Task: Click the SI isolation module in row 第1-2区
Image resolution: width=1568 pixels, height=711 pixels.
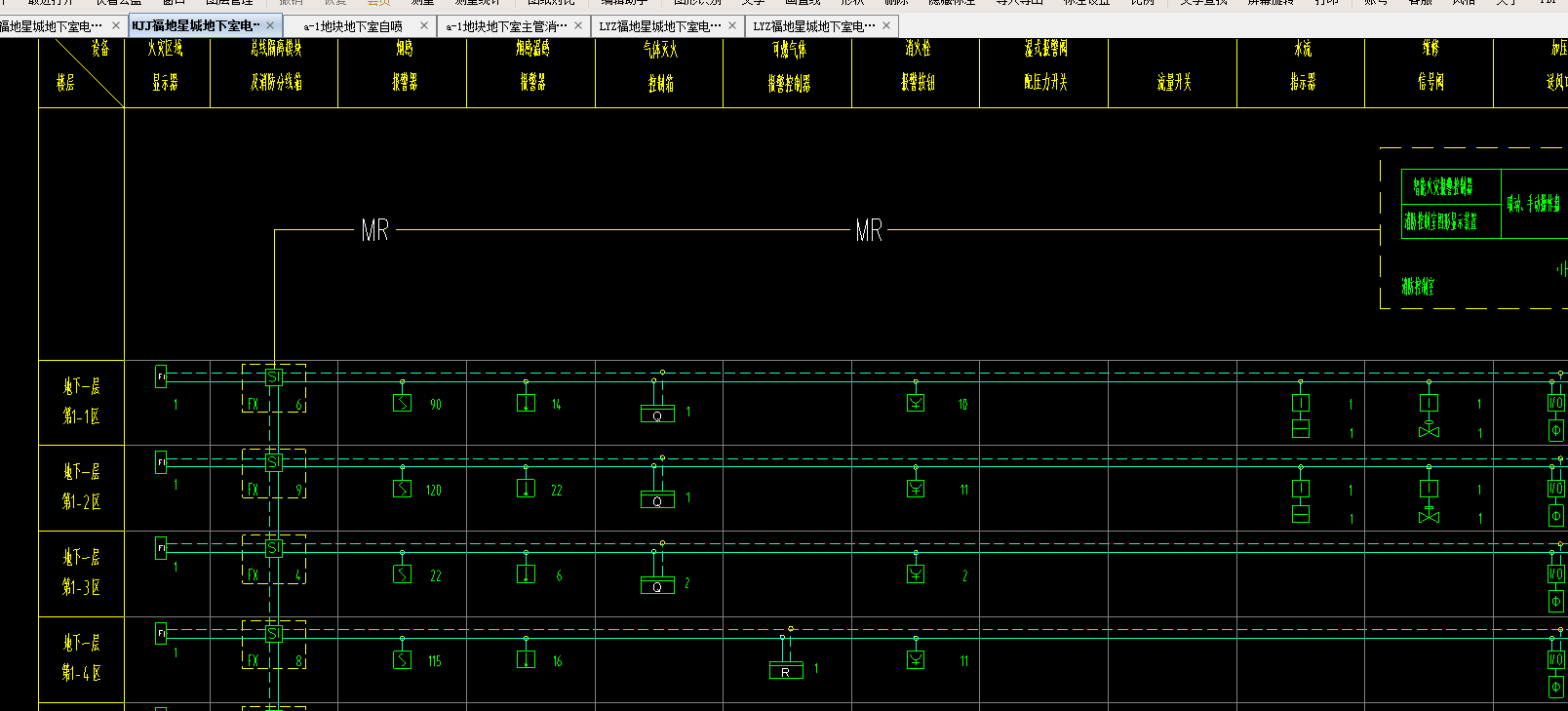Action: click(274, 462)
